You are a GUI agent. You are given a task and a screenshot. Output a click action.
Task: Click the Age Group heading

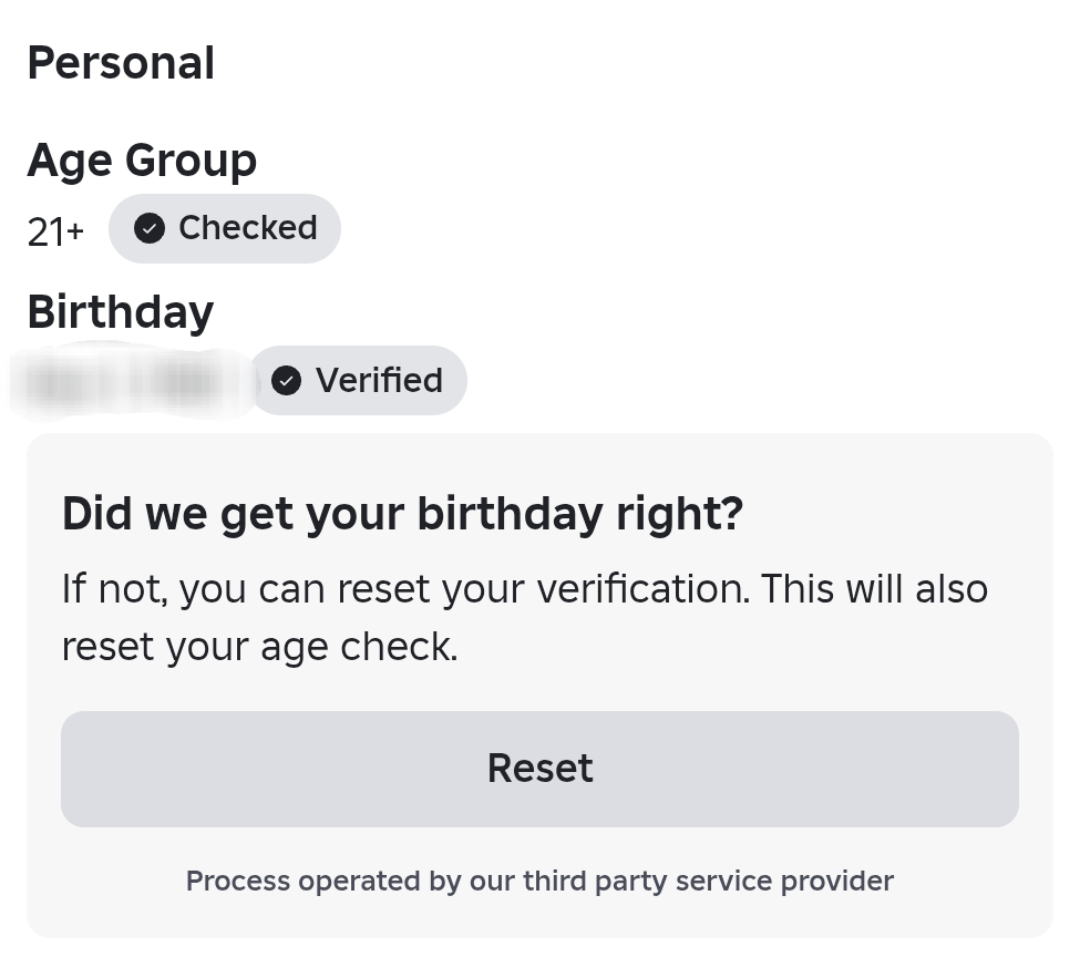tap(142, 160)
